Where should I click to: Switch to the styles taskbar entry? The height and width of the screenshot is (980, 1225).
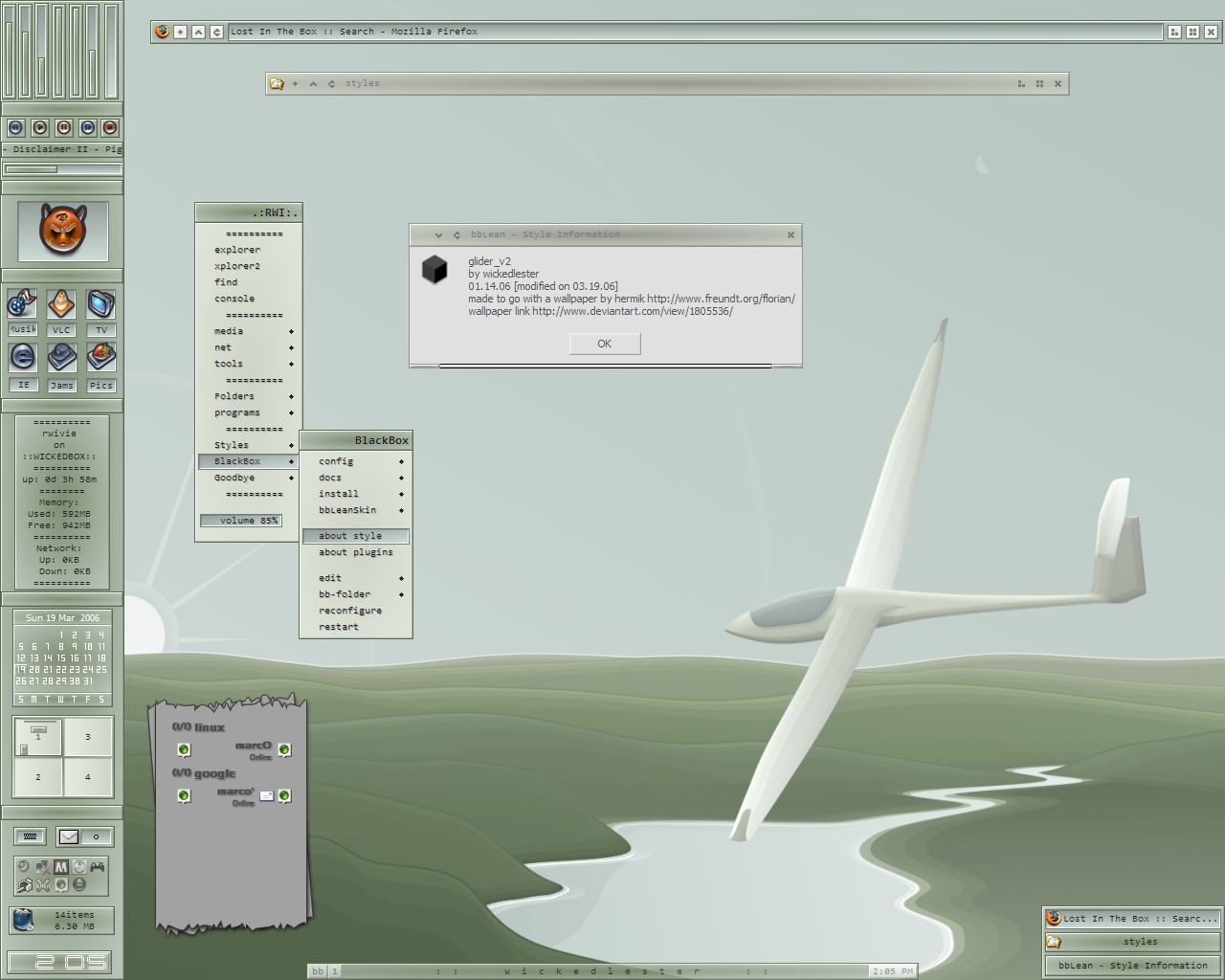1133,942
